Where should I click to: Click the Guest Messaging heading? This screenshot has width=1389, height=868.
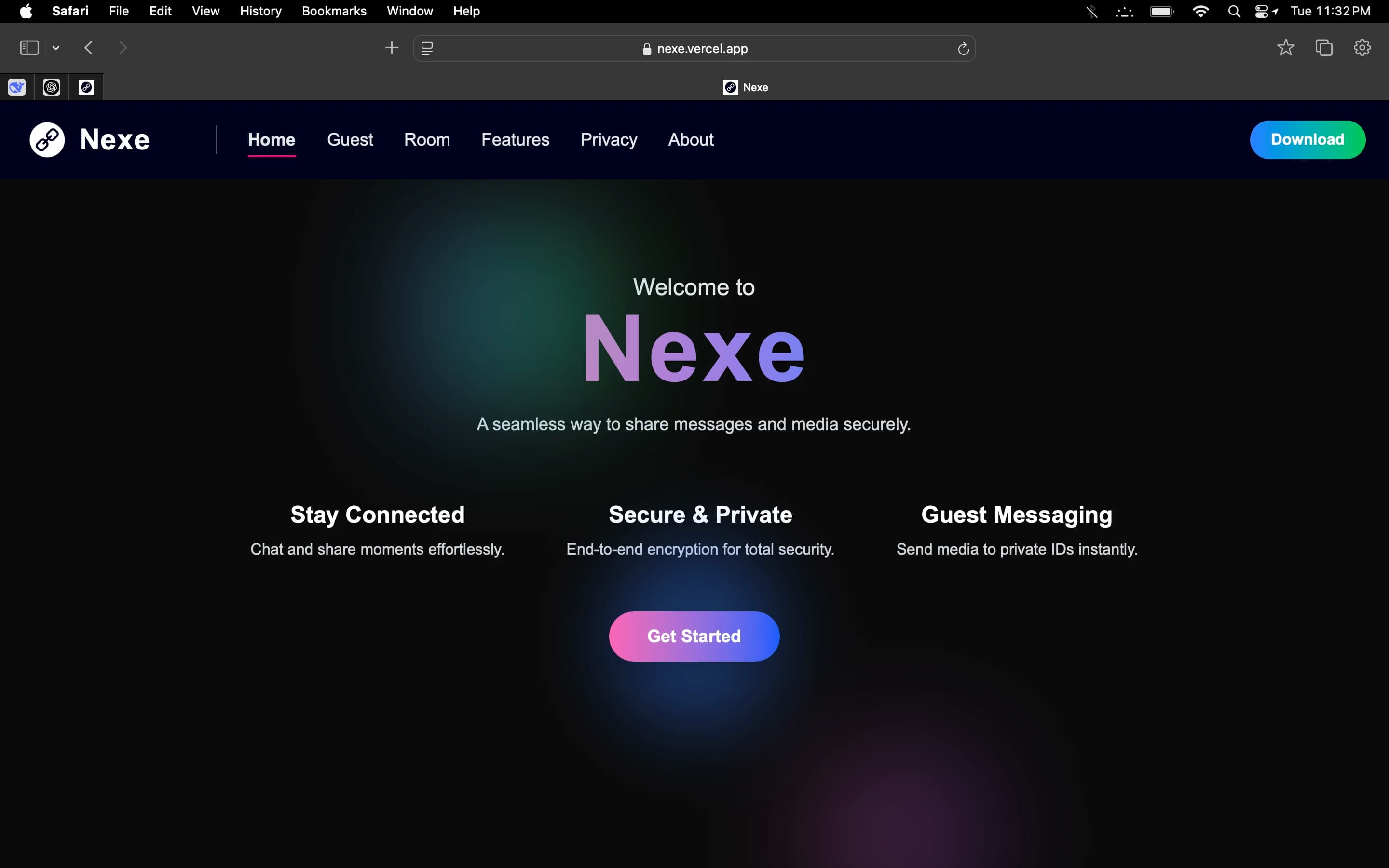pyautogui.click(x=1017, y=515)
